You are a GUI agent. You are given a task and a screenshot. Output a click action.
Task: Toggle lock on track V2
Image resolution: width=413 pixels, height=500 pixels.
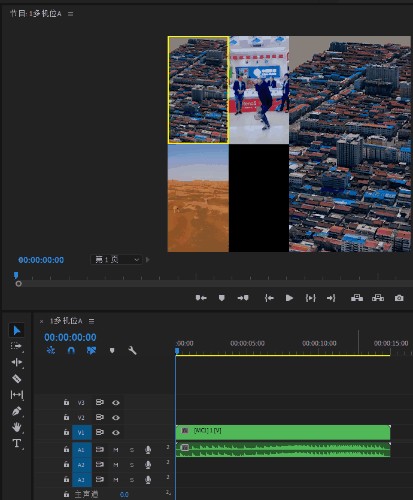pos(66,417)
